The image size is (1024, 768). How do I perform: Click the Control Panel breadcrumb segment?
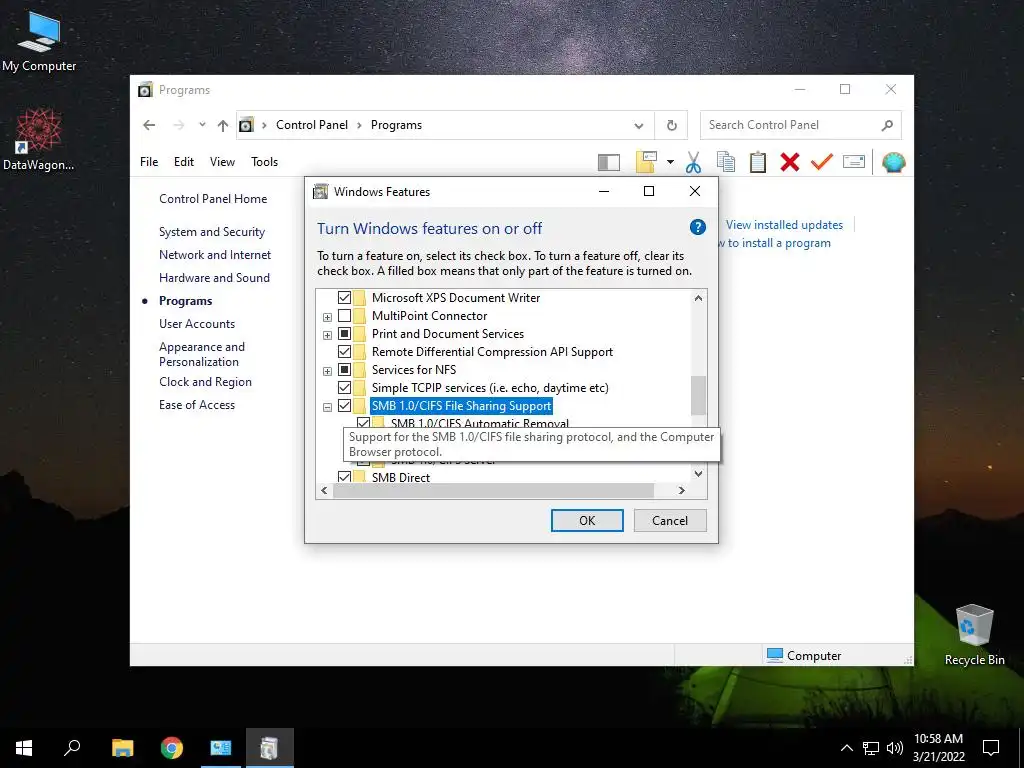click(x=312, y=125)
